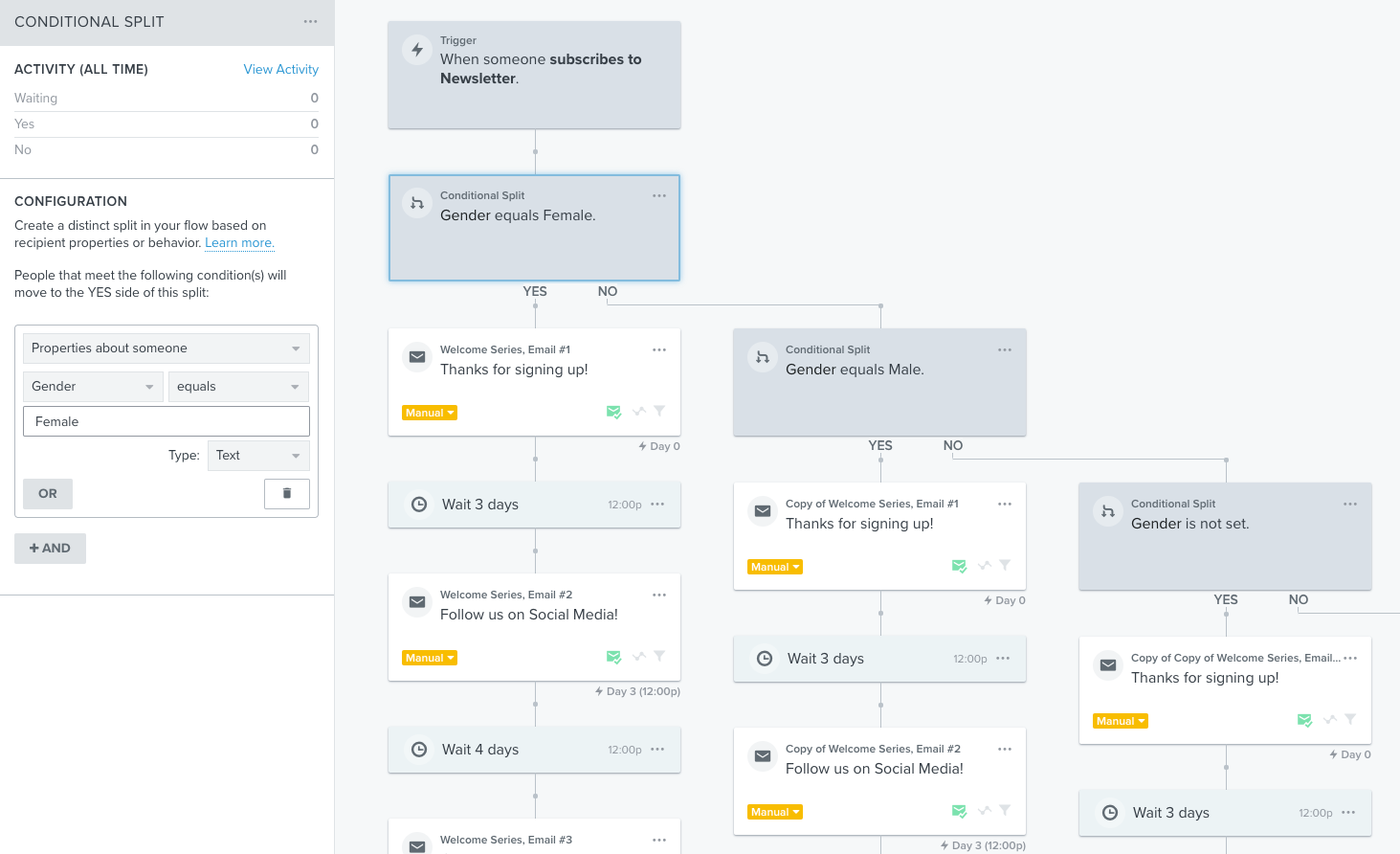The width and height of the screenshot is (1400, 854).
Task: Click the filter icon on "Copy of Copy of Welcome Series" email
Action: point(1349,720)
